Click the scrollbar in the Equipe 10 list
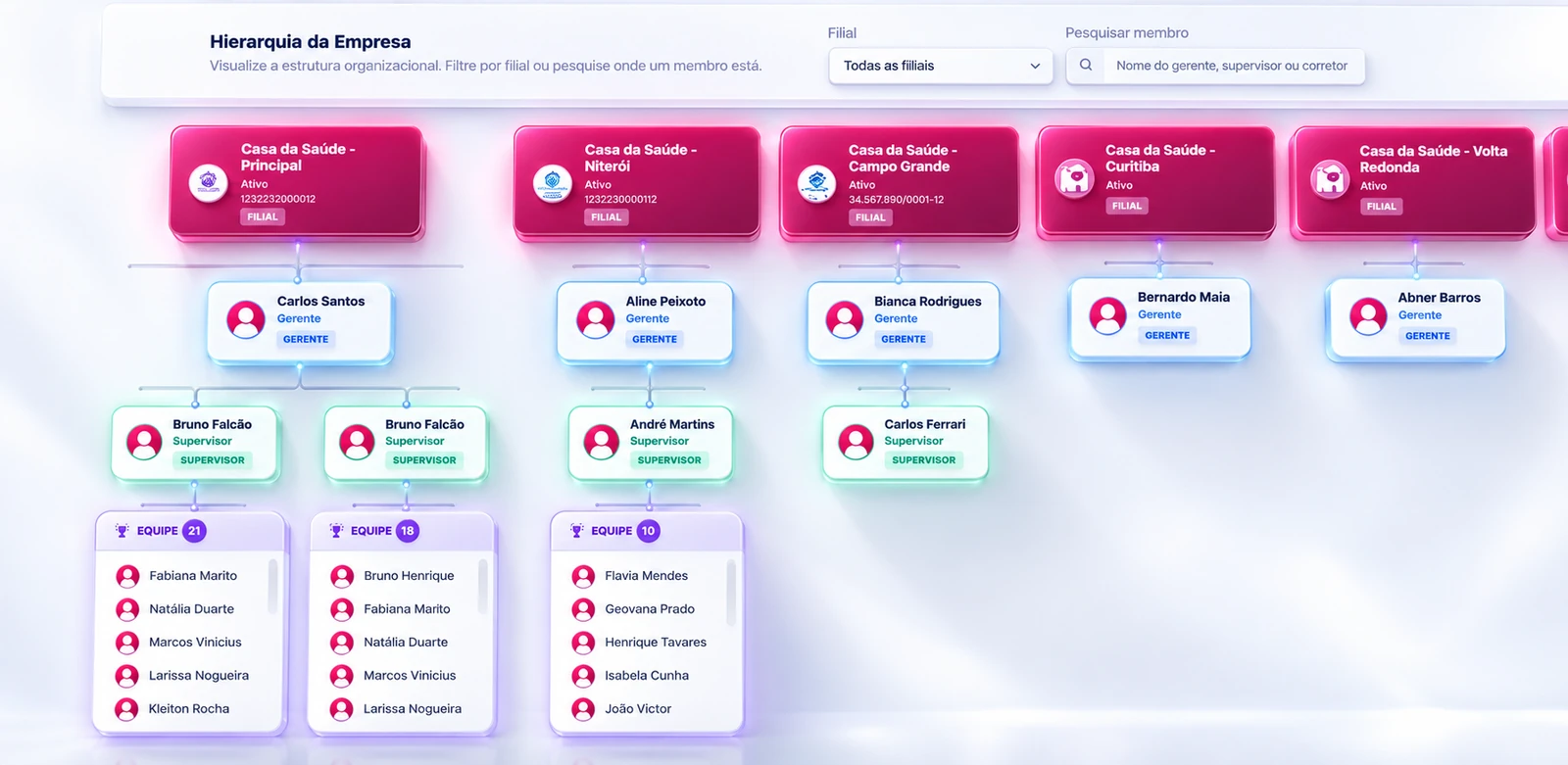 731,593
